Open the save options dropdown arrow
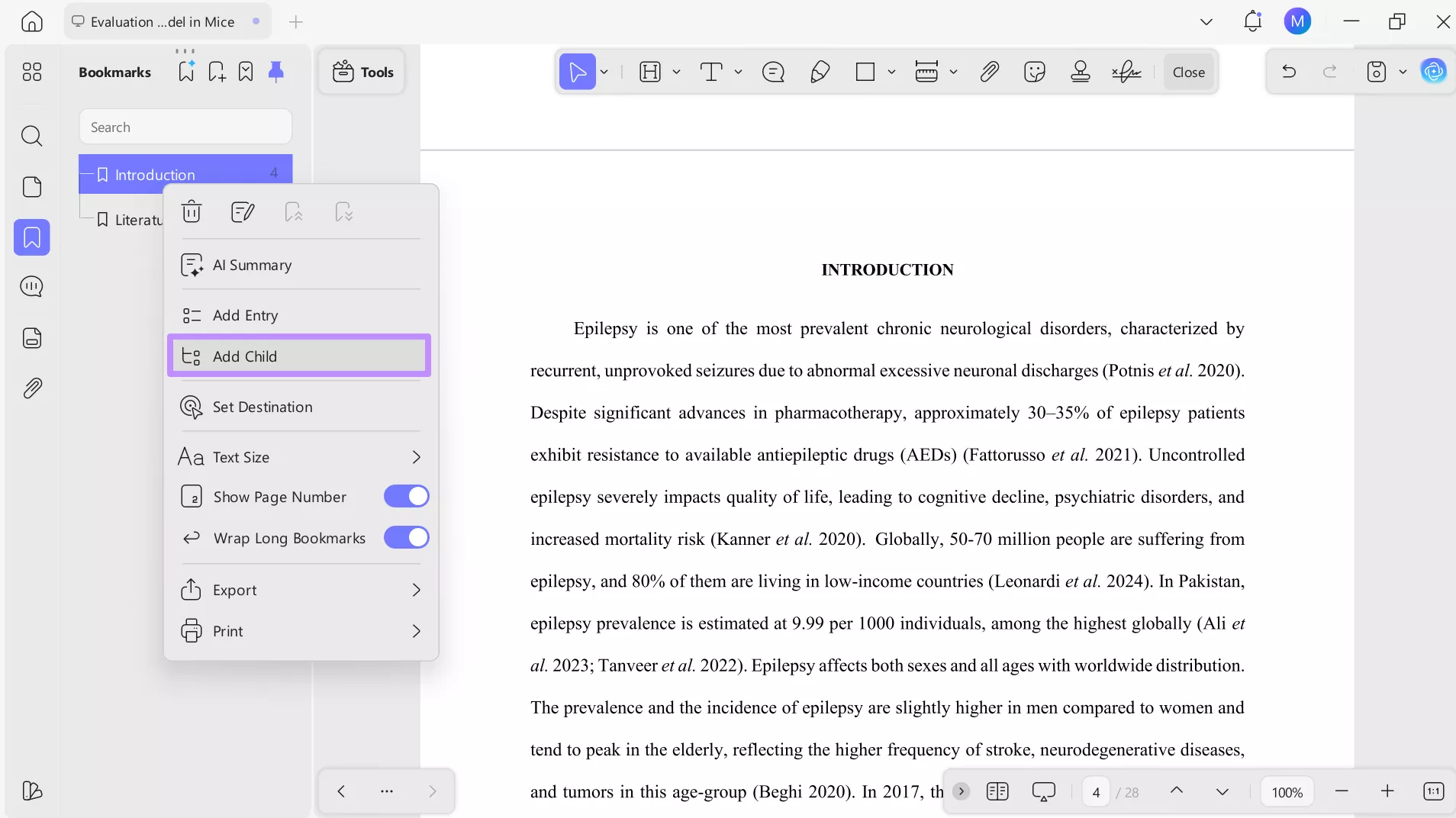The height and width of the screenshot is (818, 1456). pyautogui.click(x=1403, y=72)
